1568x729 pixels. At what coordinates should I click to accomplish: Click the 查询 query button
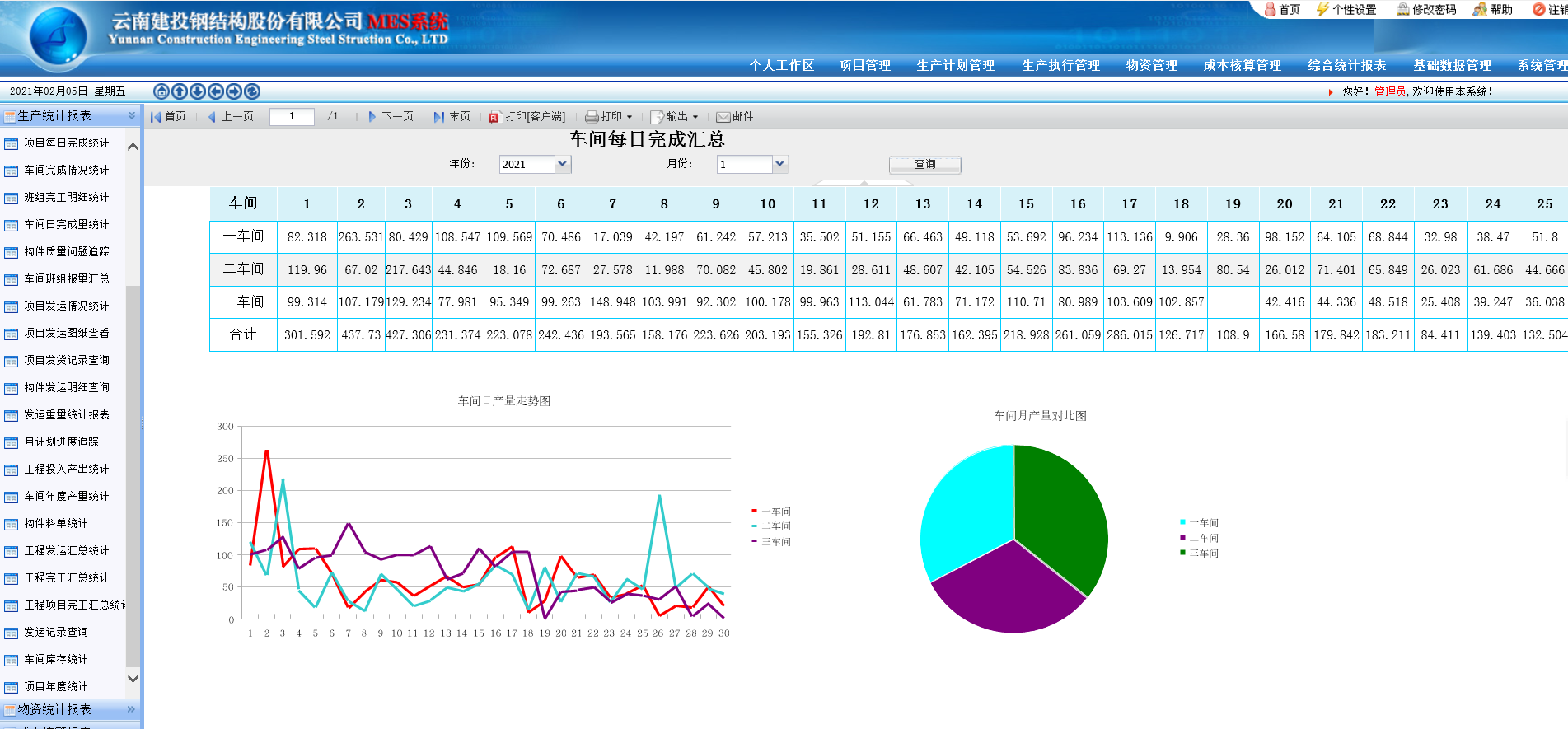[924, 165]
